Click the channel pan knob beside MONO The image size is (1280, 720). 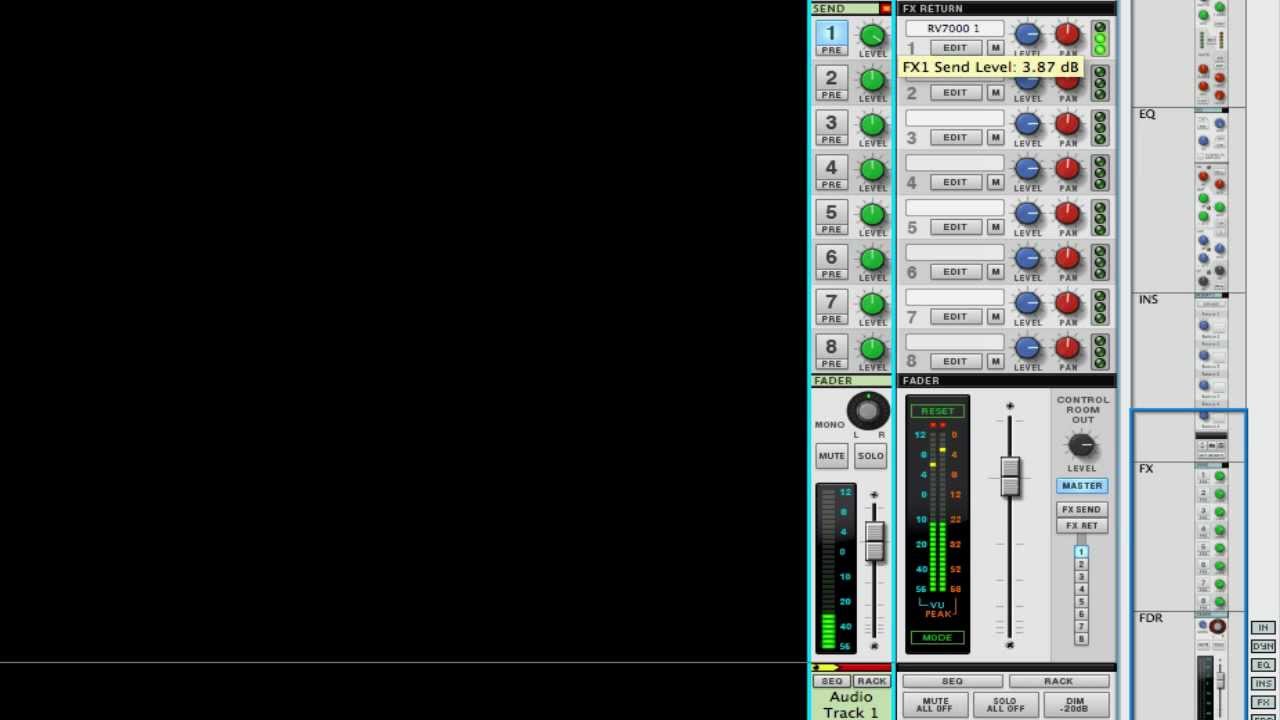click(x=868, y=411)
